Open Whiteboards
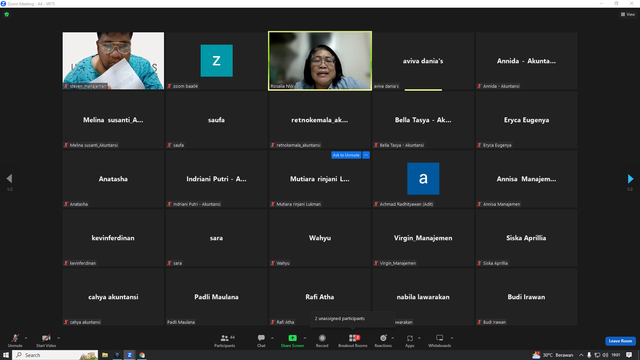 pos(440,340)
